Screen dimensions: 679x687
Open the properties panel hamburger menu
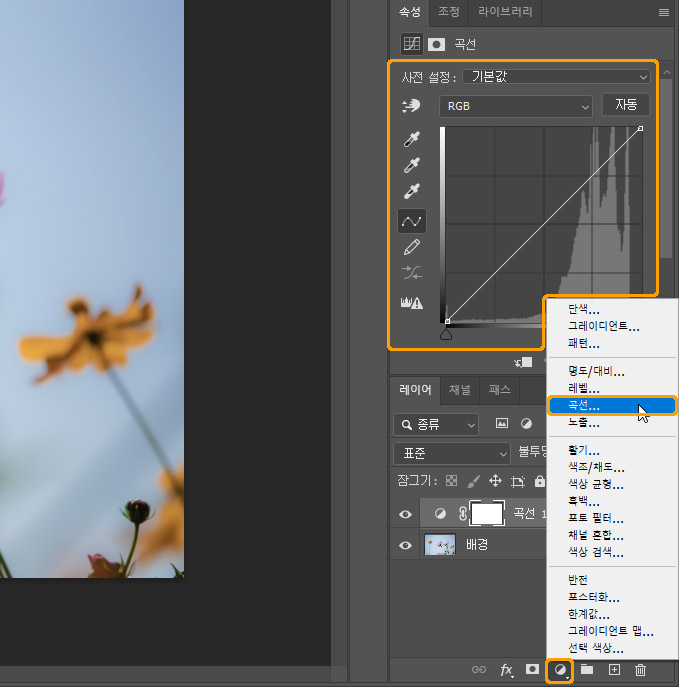(x=664, y=13)
